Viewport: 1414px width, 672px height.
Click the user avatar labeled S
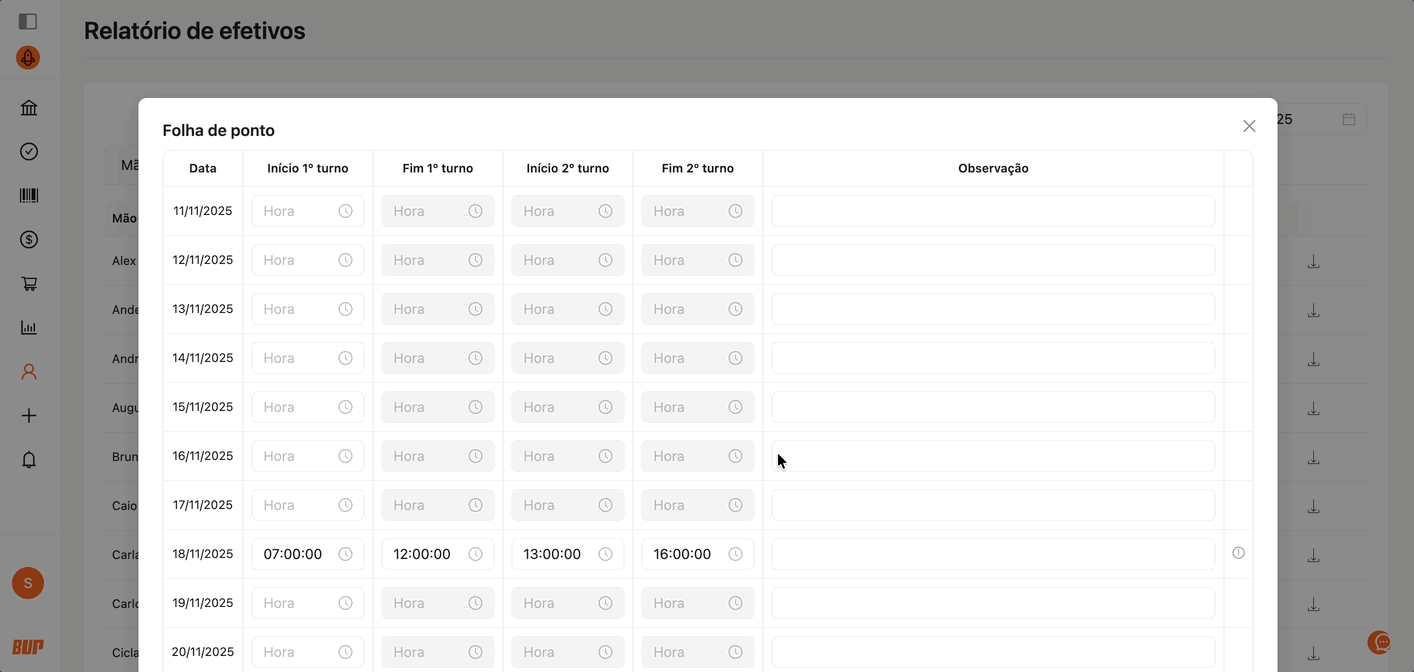pyautogui.click(x=28, y=583)
